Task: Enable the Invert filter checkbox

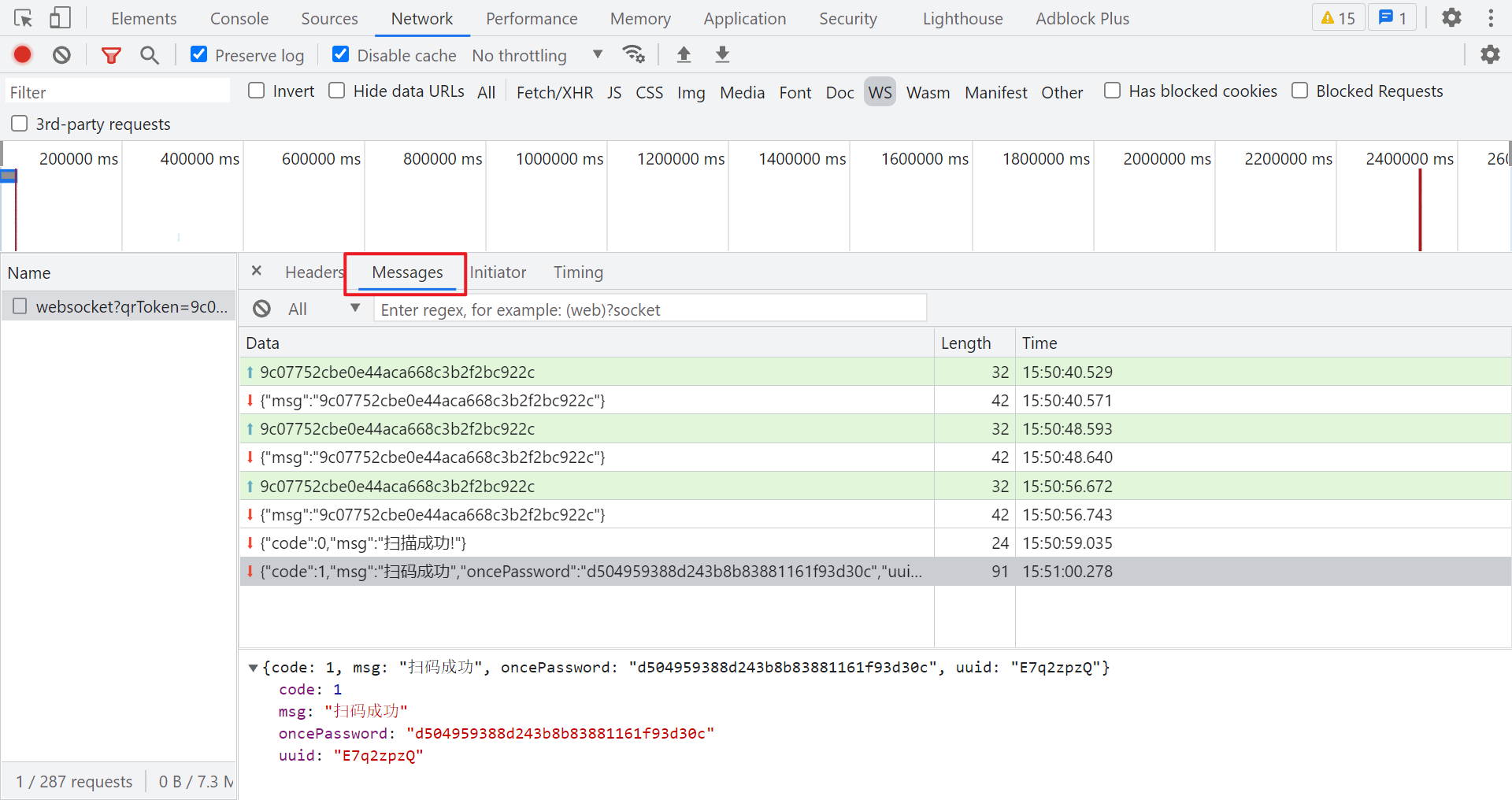Action: [256, 91]
